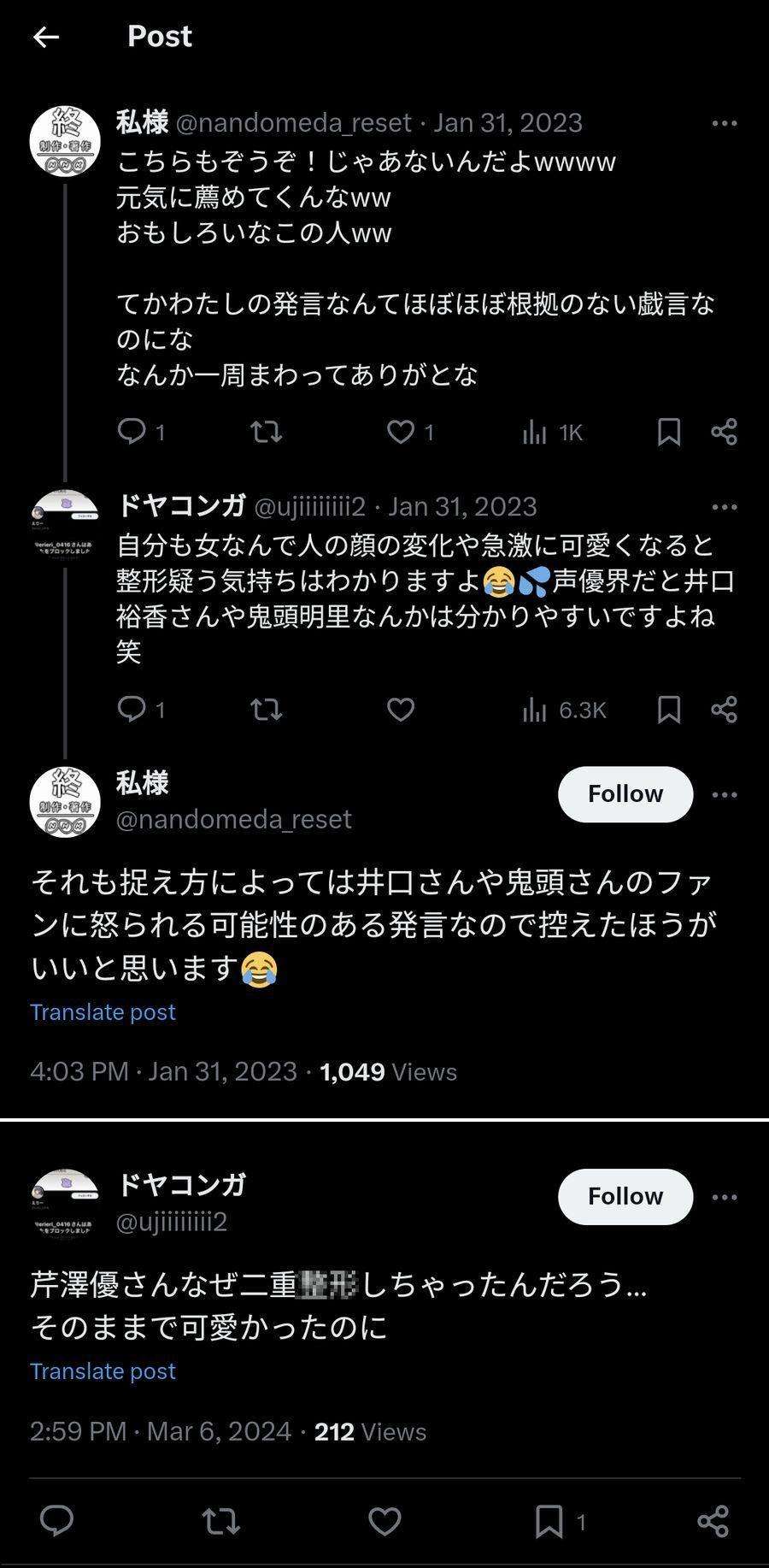This screenshot has height=1568, width=769.
Task: Open more options for first post
Action: (x=724, y=123)
